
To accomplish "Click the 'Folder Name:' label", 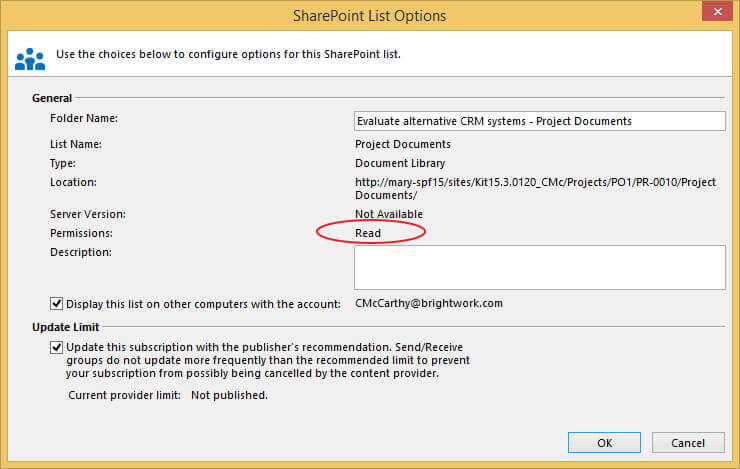I will (x=84, y=118).
